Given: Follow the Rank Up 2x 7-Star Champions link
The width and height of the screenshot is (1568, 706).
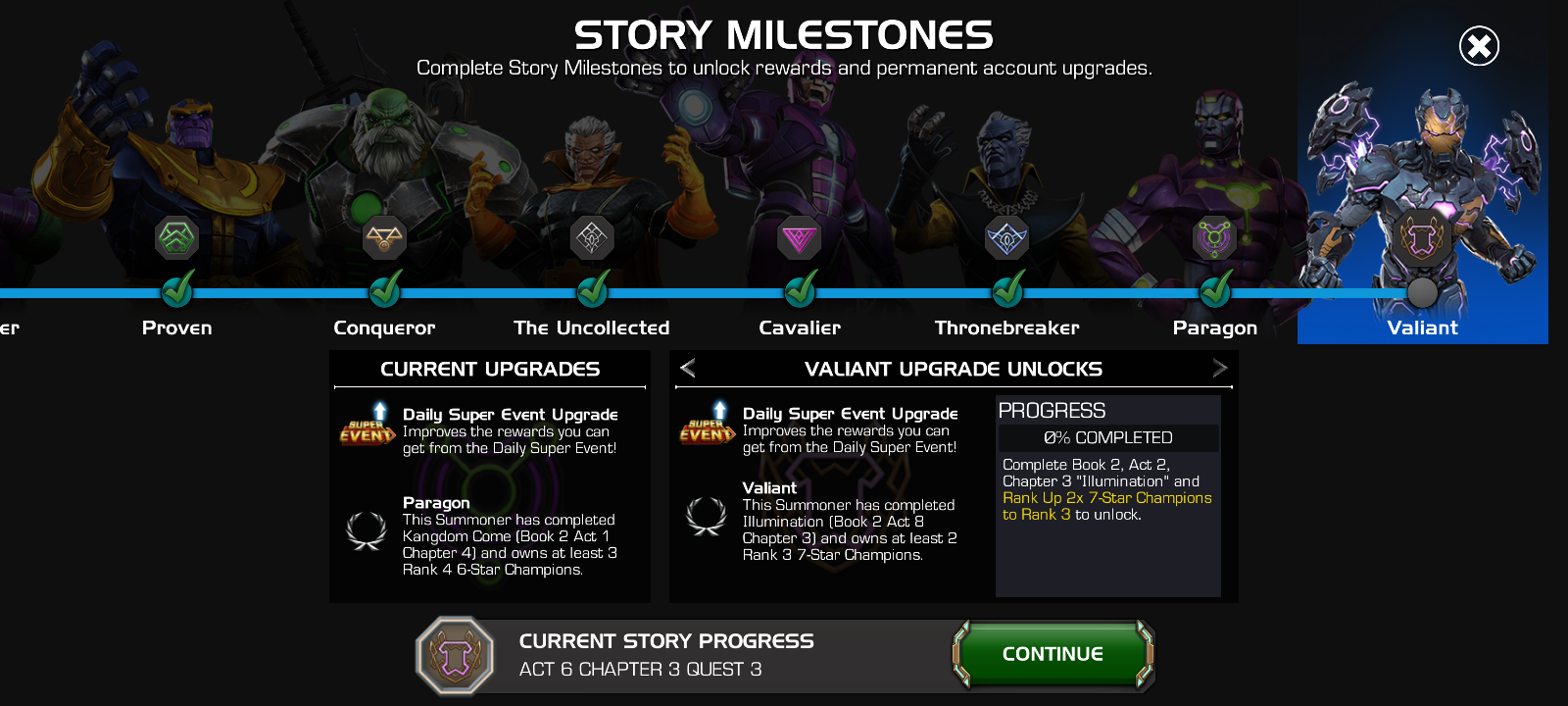Looking at the screenshot, I should point(1107,506).
